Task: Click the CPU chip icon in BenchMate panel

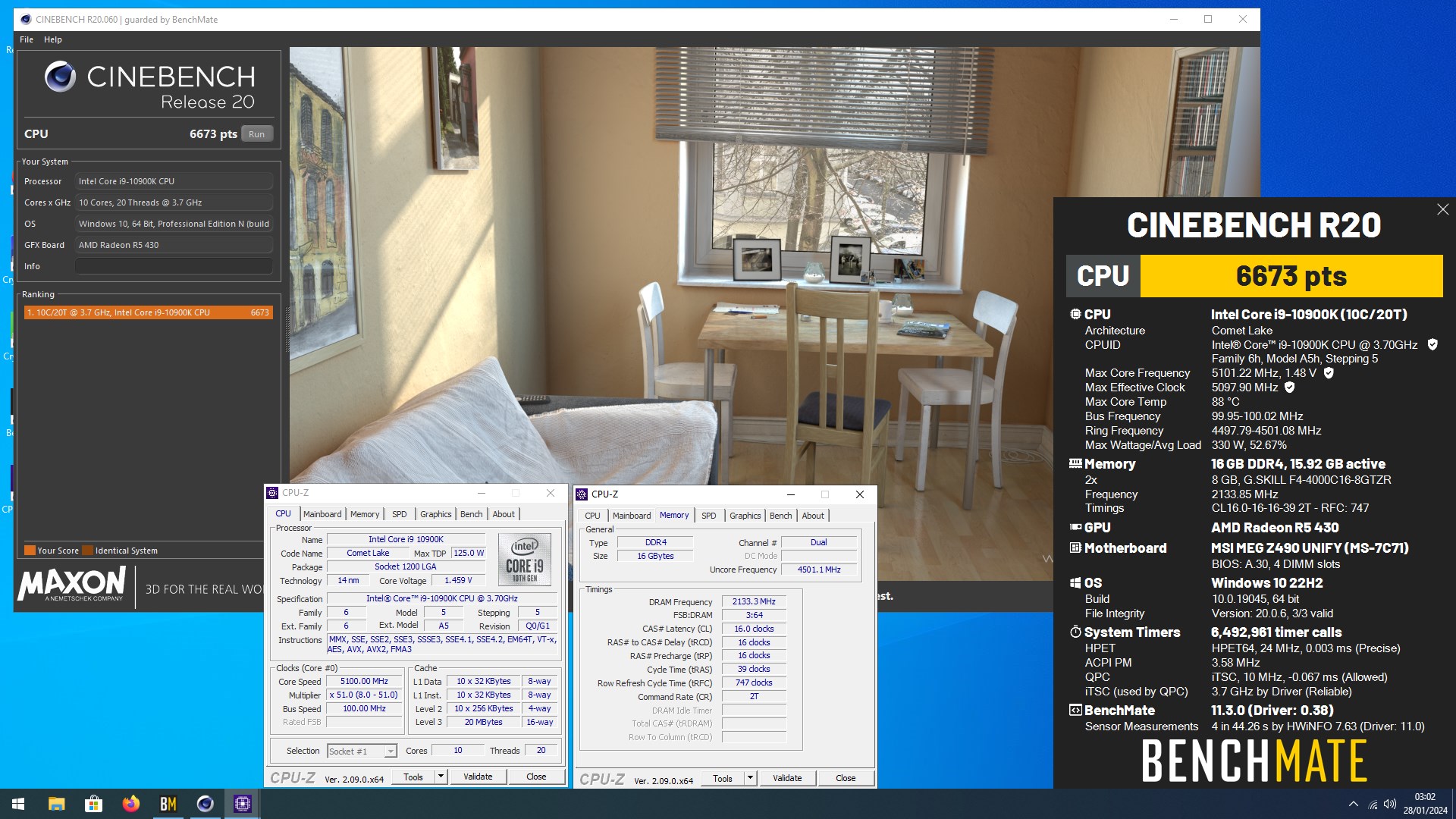Action: pyautogui.click(x=1075, y=314)
